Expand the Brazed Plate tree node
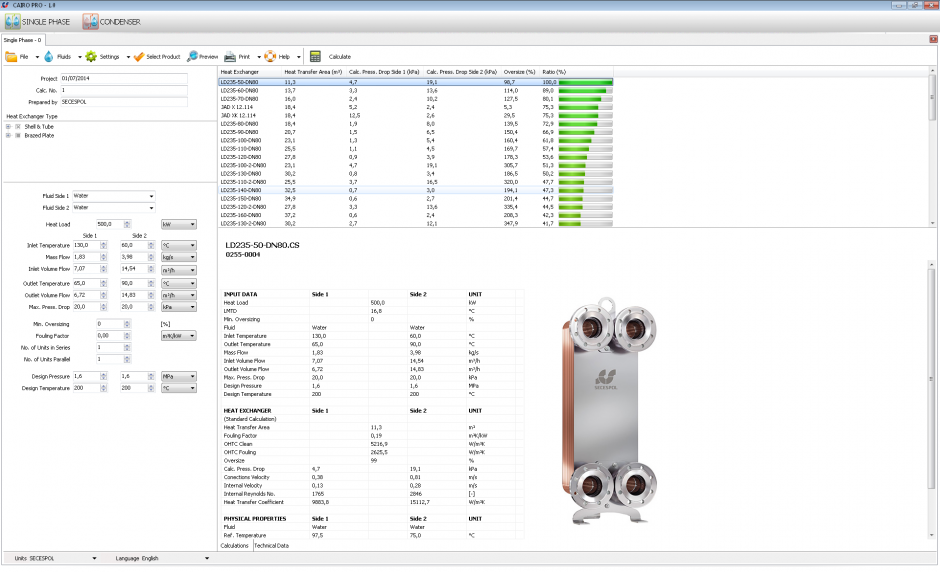 click(8, 136)
